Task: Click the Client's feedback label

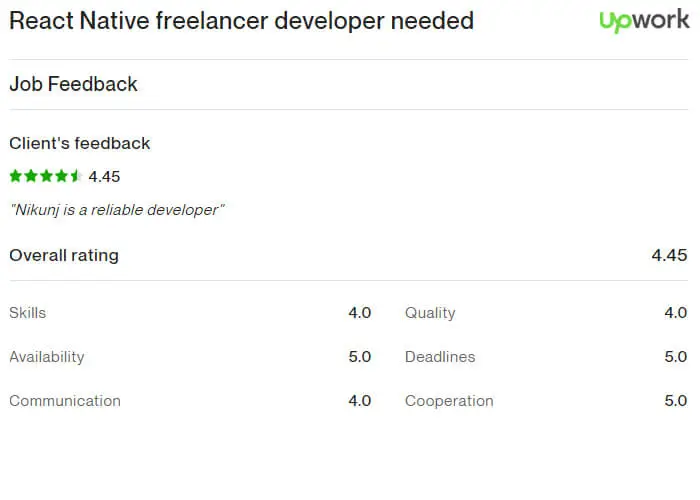Action: 79,143
